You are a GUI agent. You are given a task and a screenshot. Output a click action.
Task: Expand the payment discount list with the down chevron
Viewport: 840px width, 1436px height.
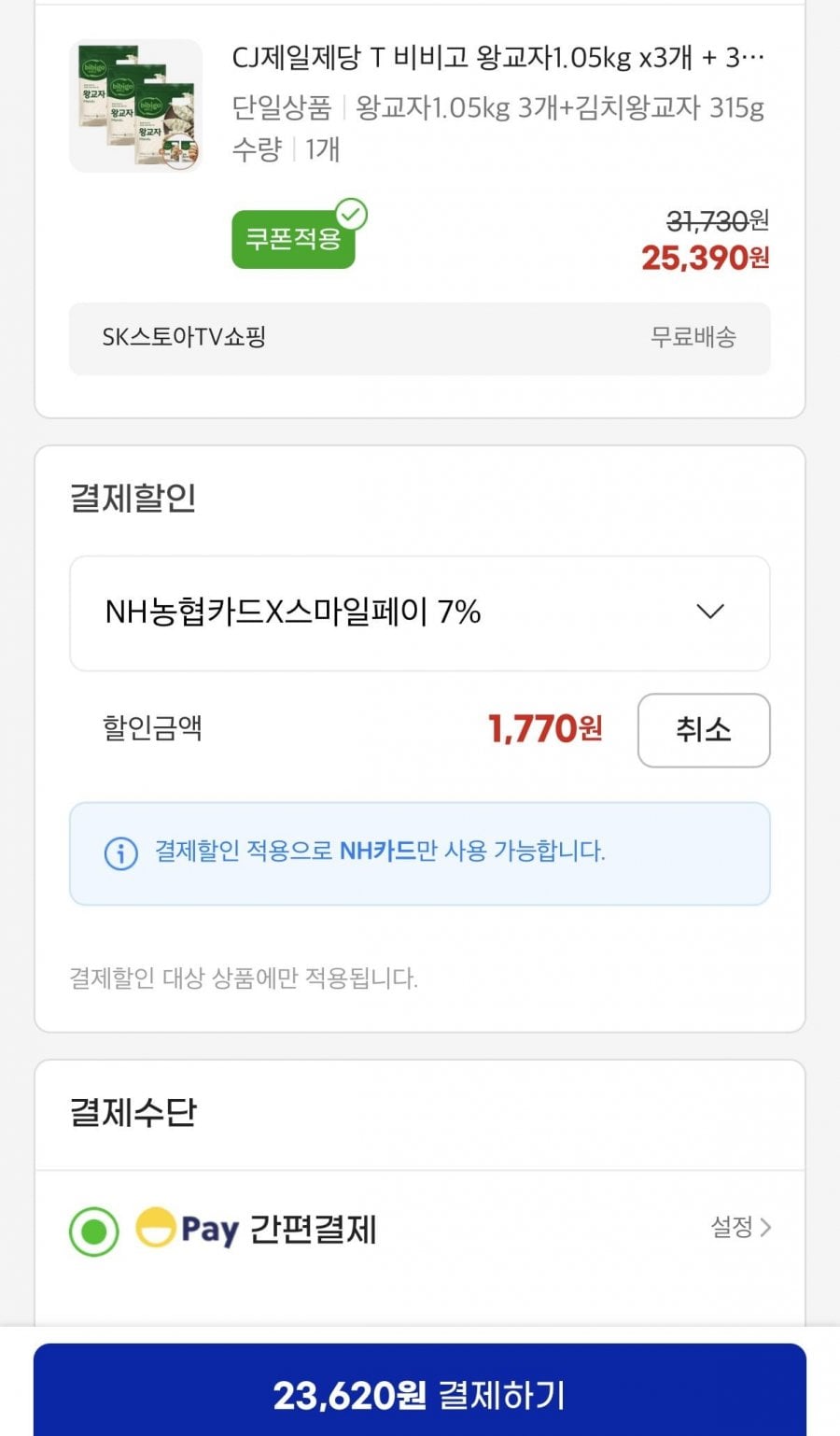pos(710,612)
